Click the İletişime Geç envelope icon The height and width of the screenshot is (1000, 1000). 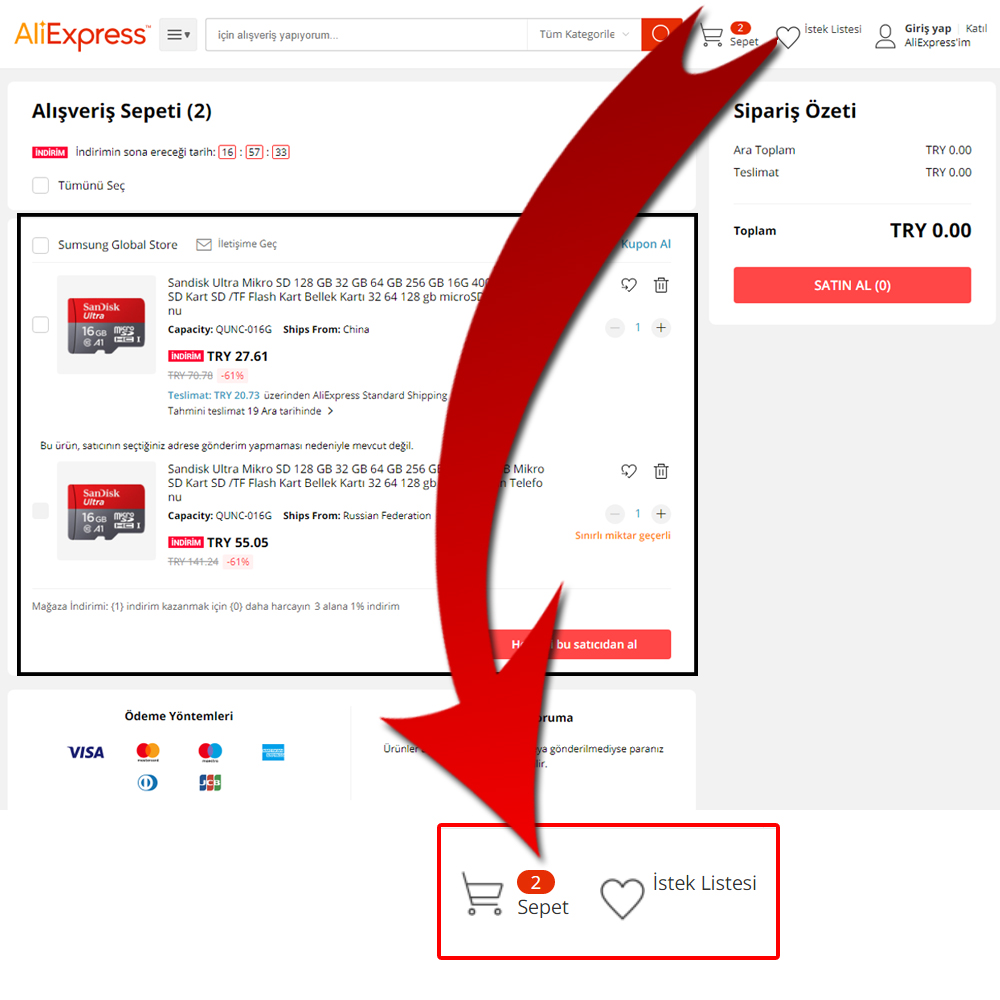(x=204, y=244)
